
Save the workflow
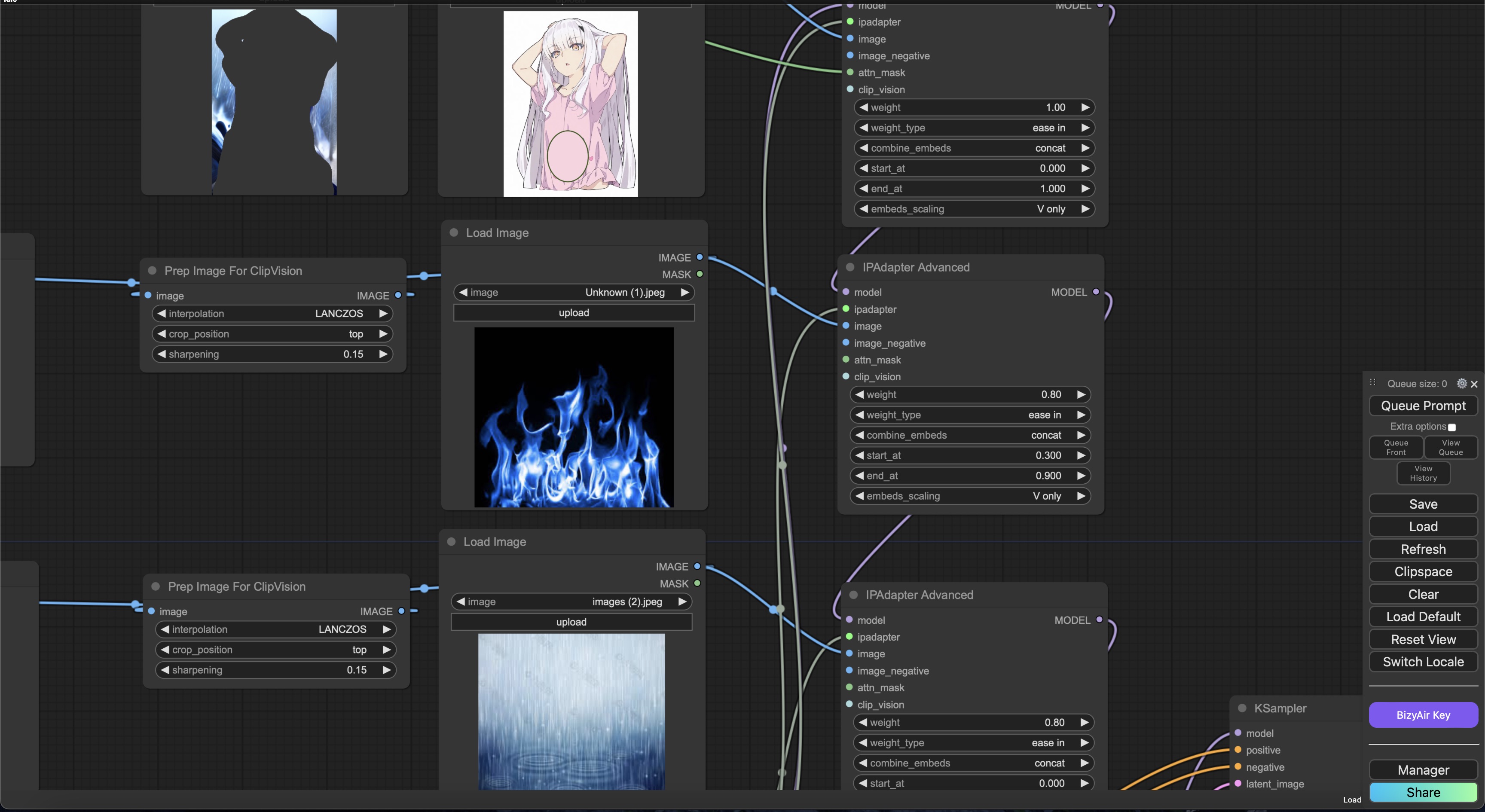point(1423,504)
